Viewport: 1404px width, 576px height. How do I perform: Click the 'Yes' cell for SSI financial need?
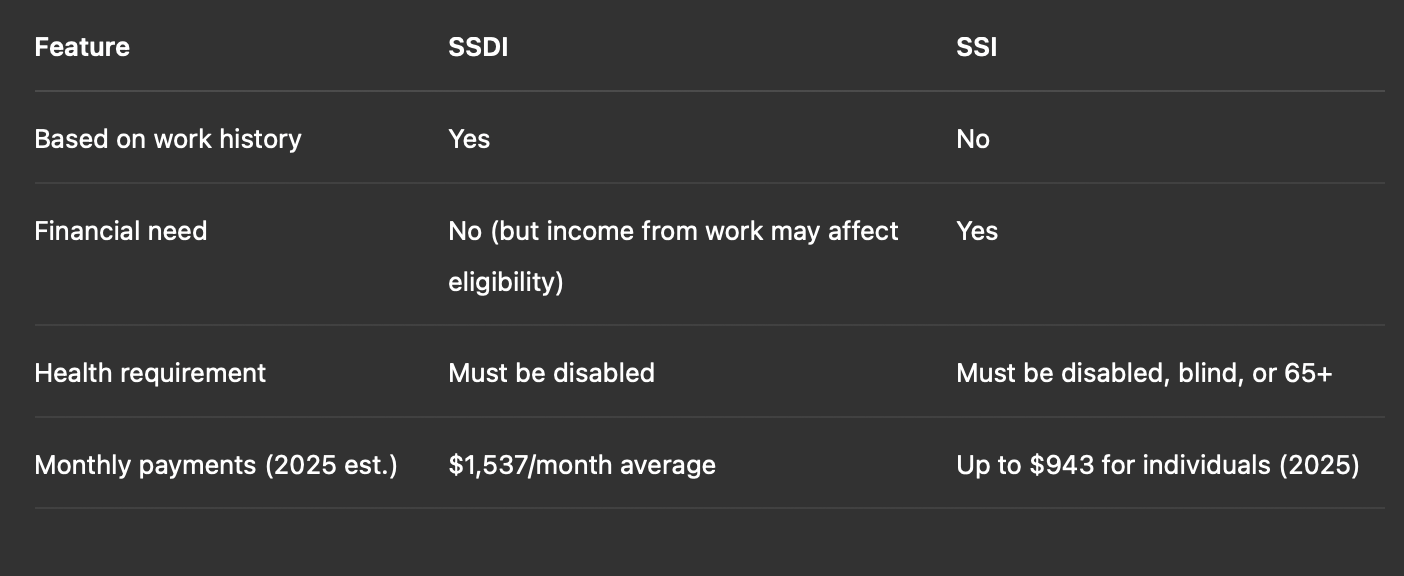977,231
